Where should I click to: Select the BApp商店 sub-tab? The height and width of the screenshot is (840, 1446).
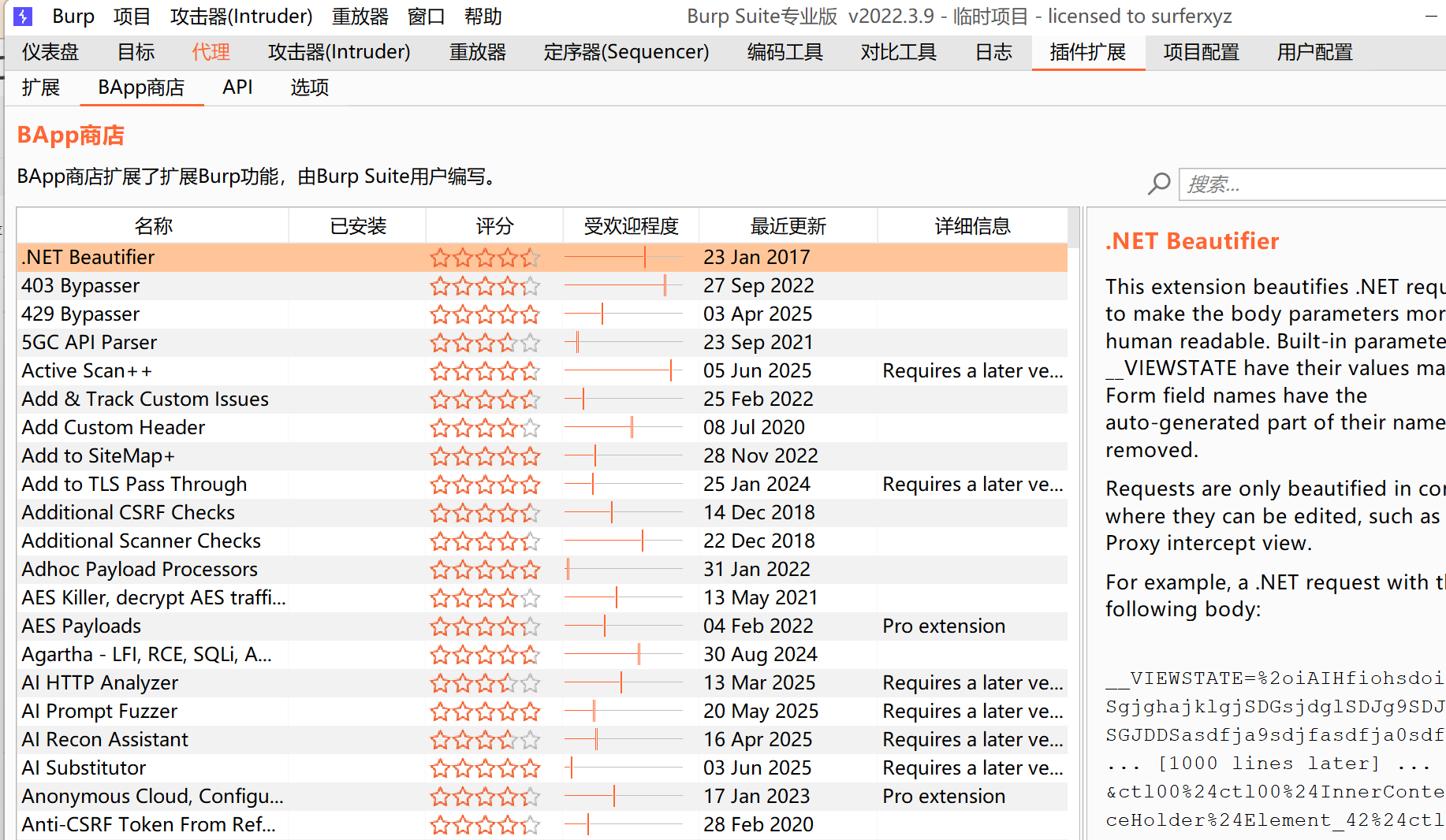141,87
